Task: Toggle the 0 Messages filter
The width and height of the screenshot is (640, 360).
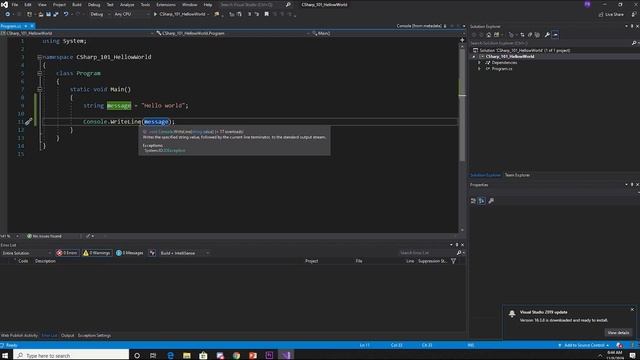Action: click(129, 253)
